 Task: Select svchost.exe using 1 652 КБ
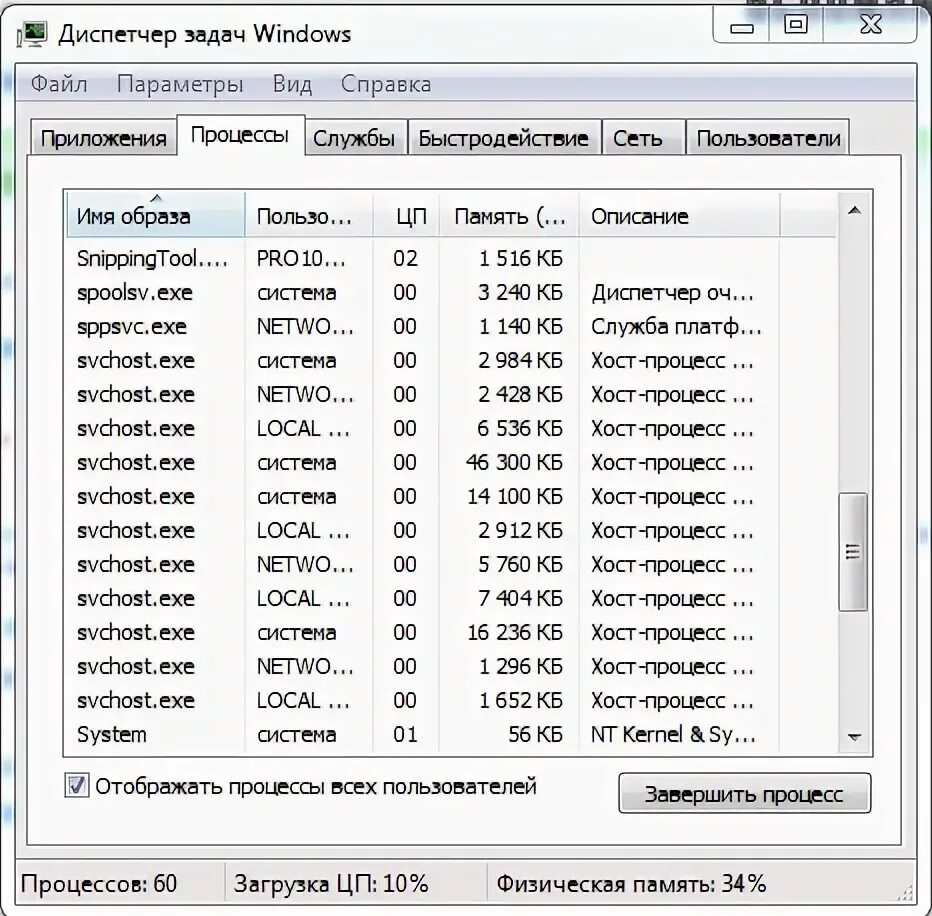pyautogui.click(x=451, y=700)
